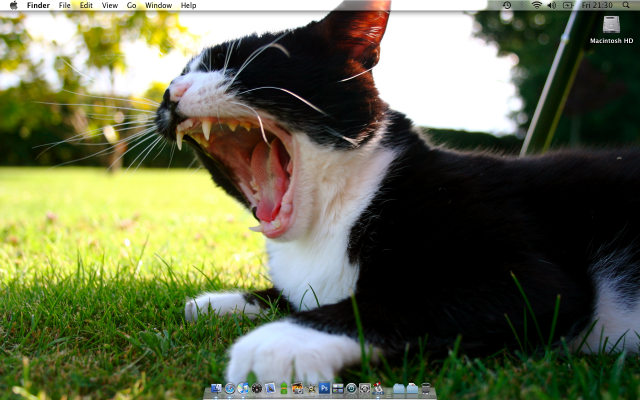Click the Fri 21:30 clock
This screenshot has width=640, height=400.
(597, 5)
